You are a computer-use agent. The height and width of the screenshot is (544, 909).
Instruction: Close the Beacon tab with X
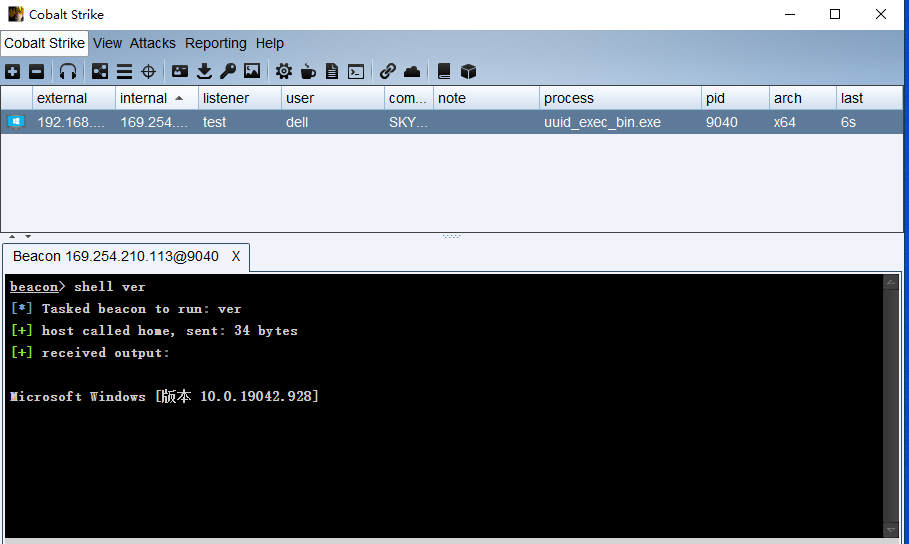(x=236, y=256)
